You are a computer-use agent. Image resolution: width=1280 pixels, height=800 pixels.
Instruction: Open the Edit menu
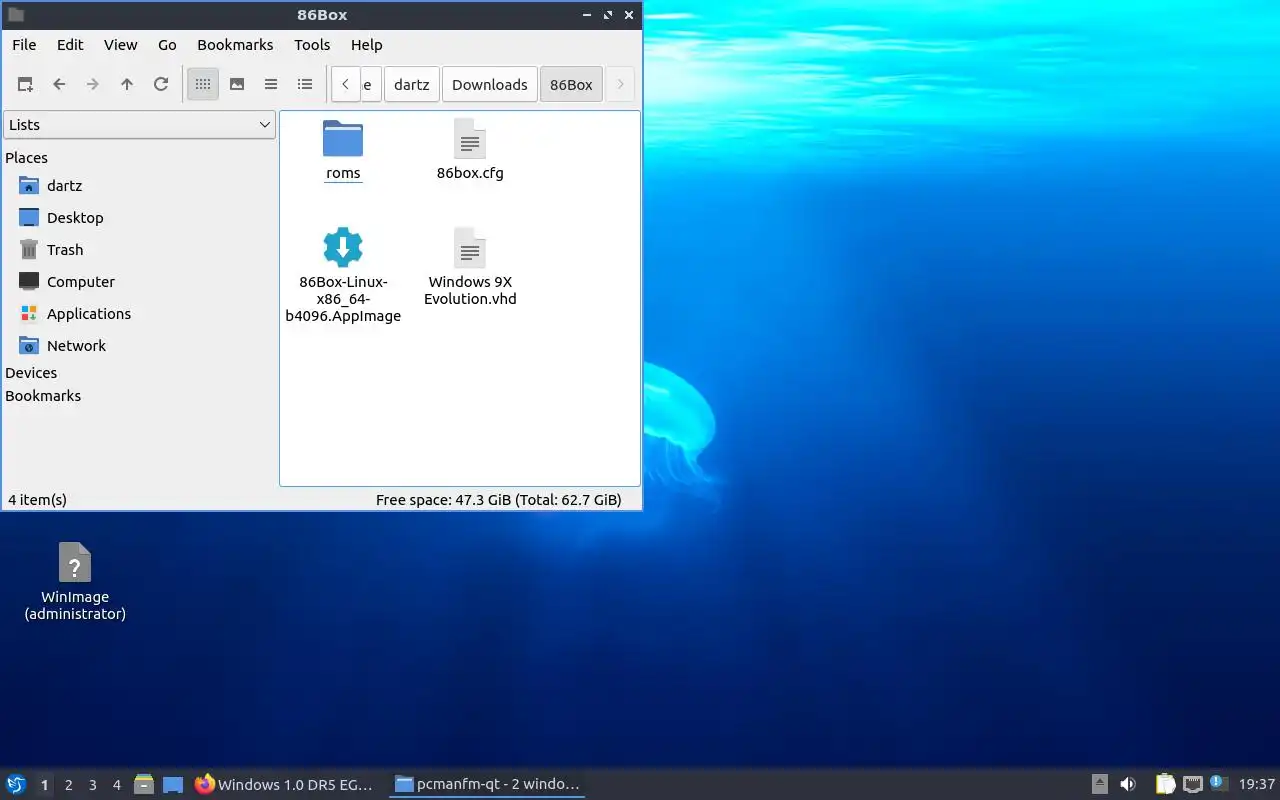(70, 45)
